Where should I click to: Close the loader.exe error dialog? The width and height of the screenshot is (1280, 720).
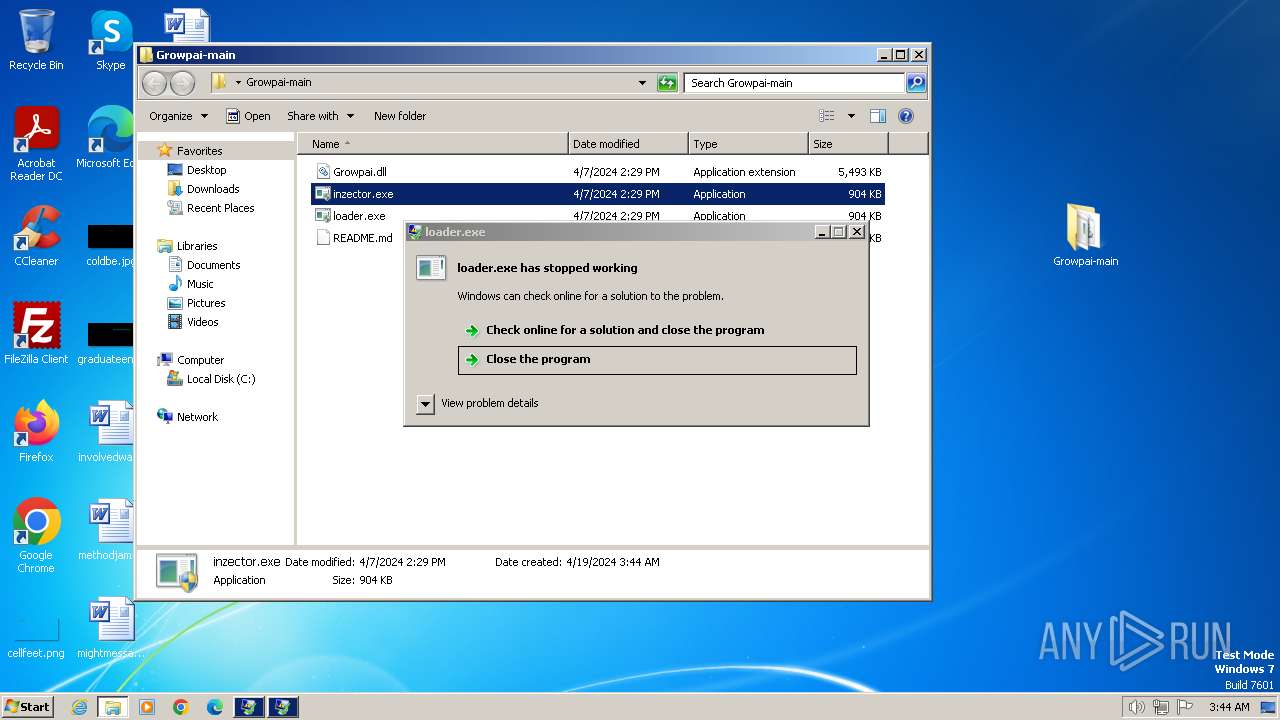(x=857, y=232)
